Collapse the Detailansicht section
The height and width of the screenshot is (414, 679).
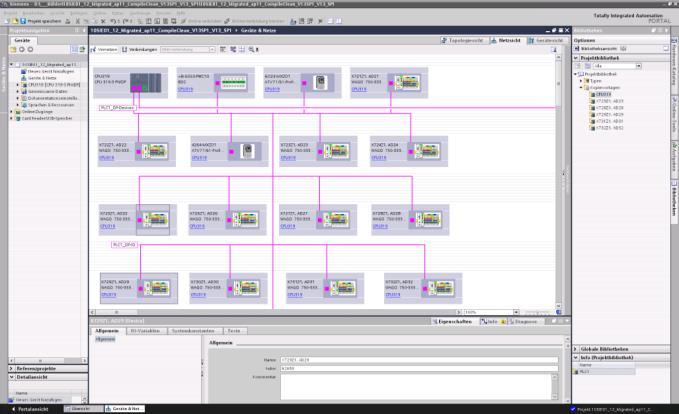[12, 377]
